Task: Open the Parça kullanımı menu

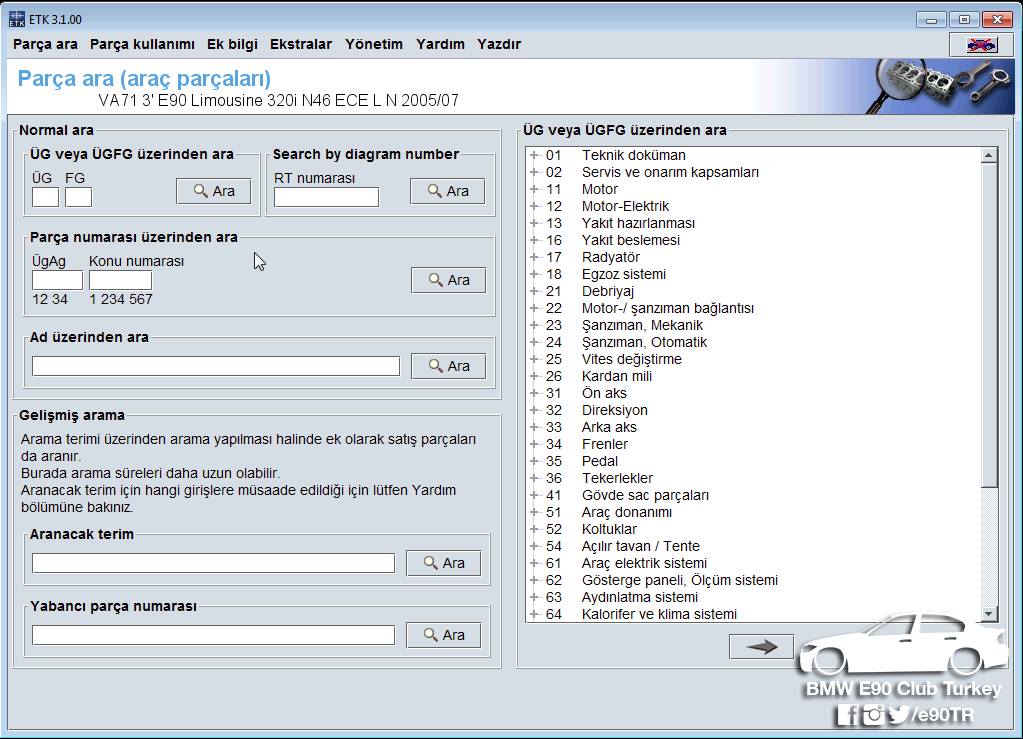Action: point(142,44)
